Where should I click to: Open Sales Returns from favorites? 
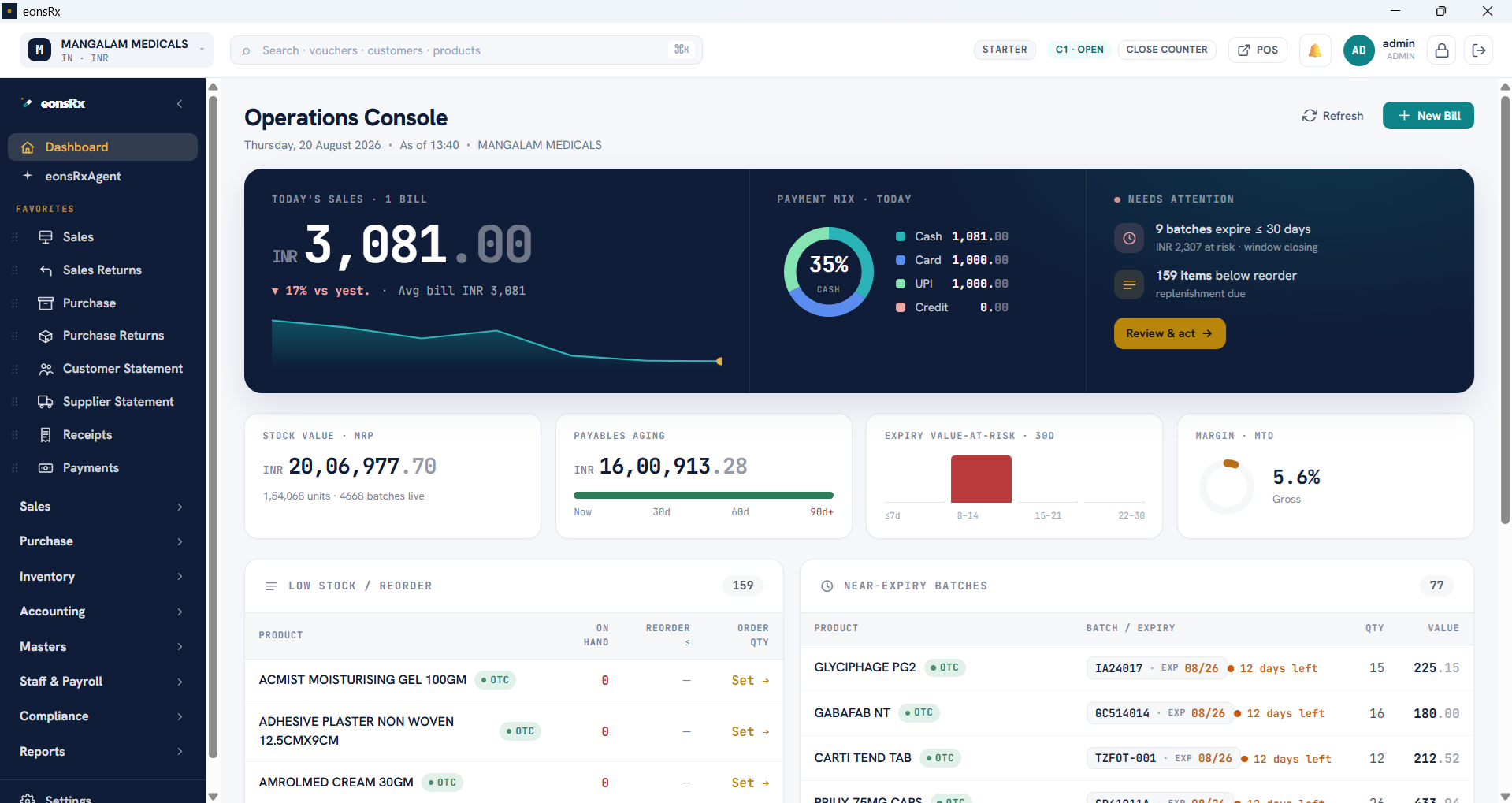(x=102, y=270)
